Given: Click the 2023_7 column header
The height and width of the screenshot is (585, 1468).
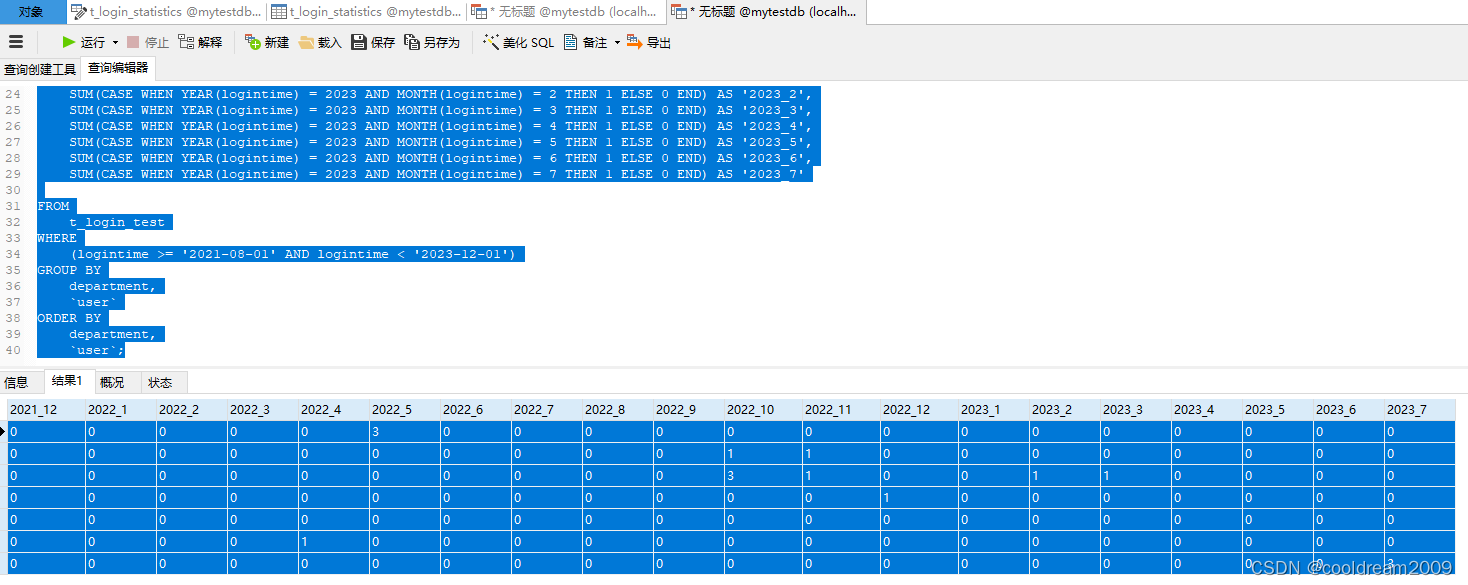Looking at the screenshot, I should (1420, 409).
